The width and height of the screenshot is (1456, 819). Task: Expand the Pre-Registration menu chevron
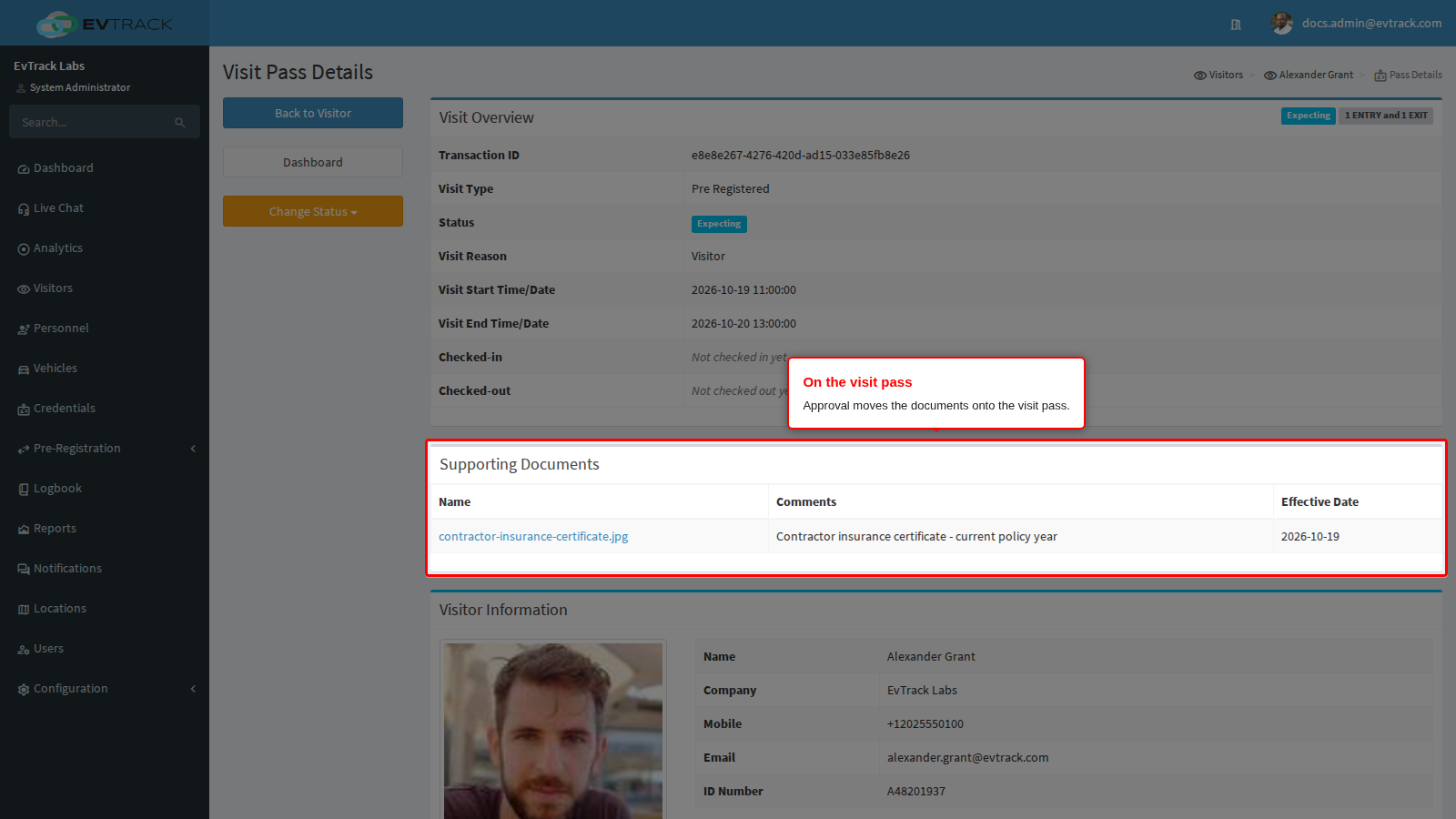pos(193,449)
